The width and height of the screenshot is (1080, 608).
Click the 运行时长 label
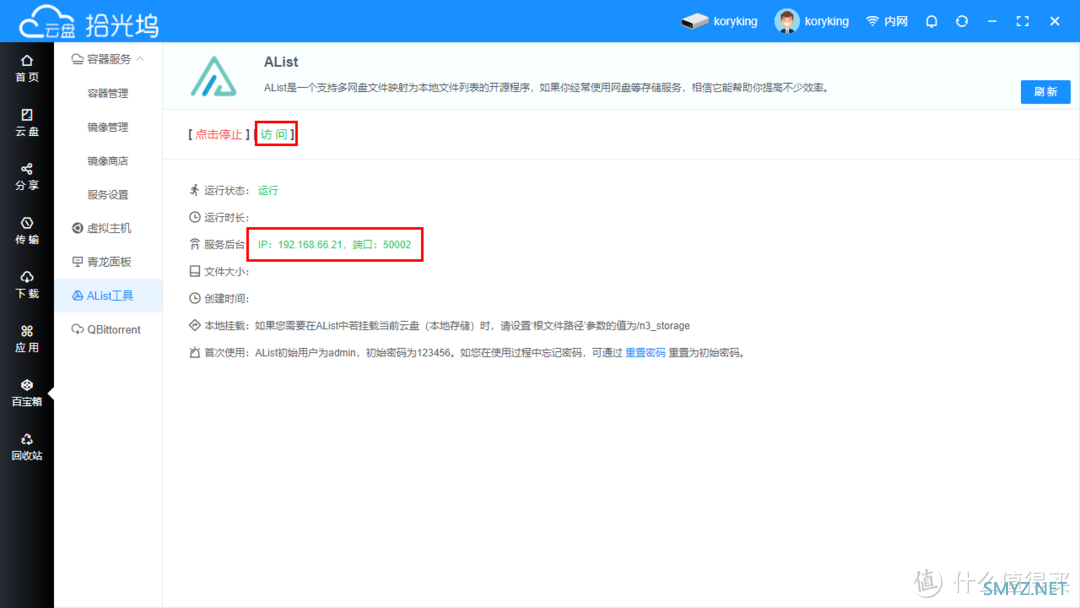click(x=226, y=218)
